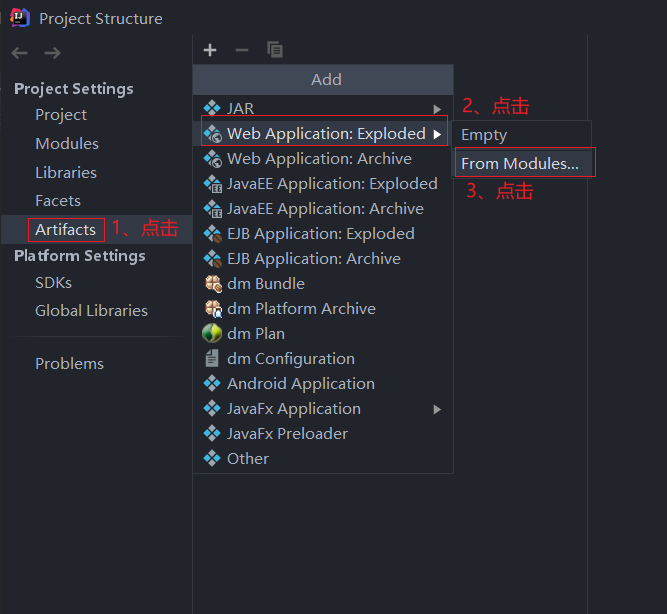Screen dimensions: 667x614
Task: Choose Web Application: Archive menu entry
Action: pyautogui.click(x=323, y=159)
